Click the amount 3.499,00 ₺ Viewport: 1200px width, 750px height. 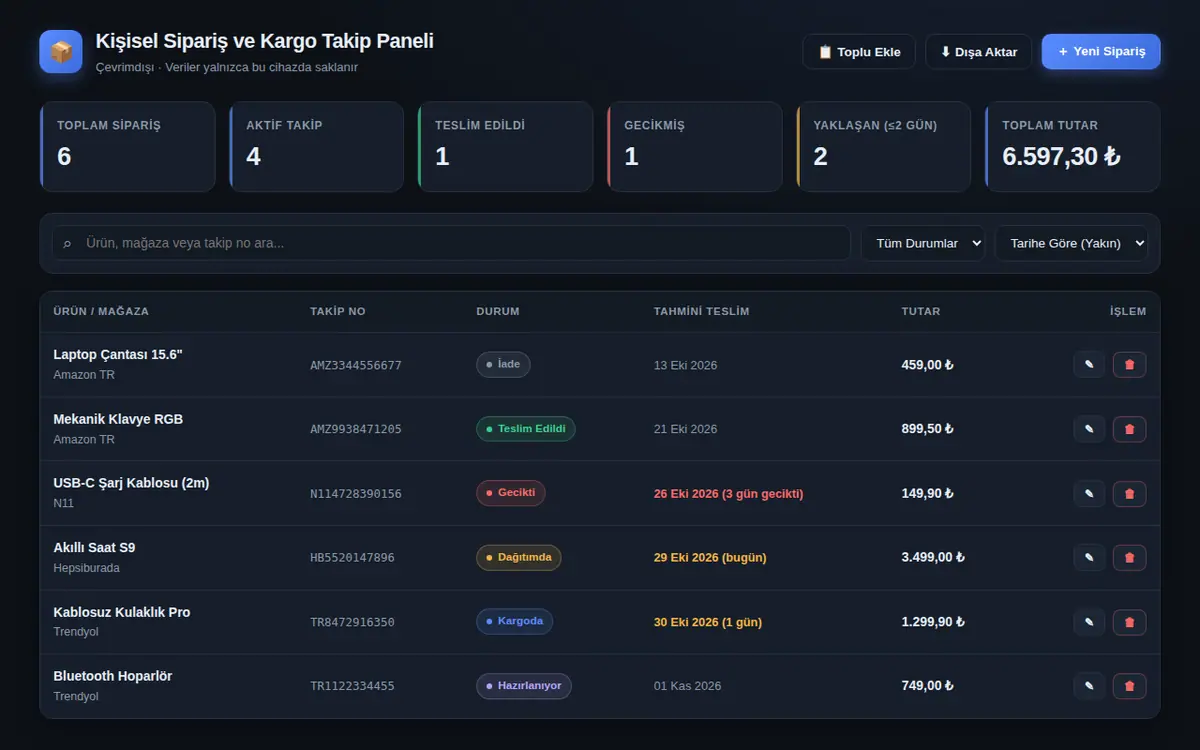pyautogui.click(x=933, y=558)
